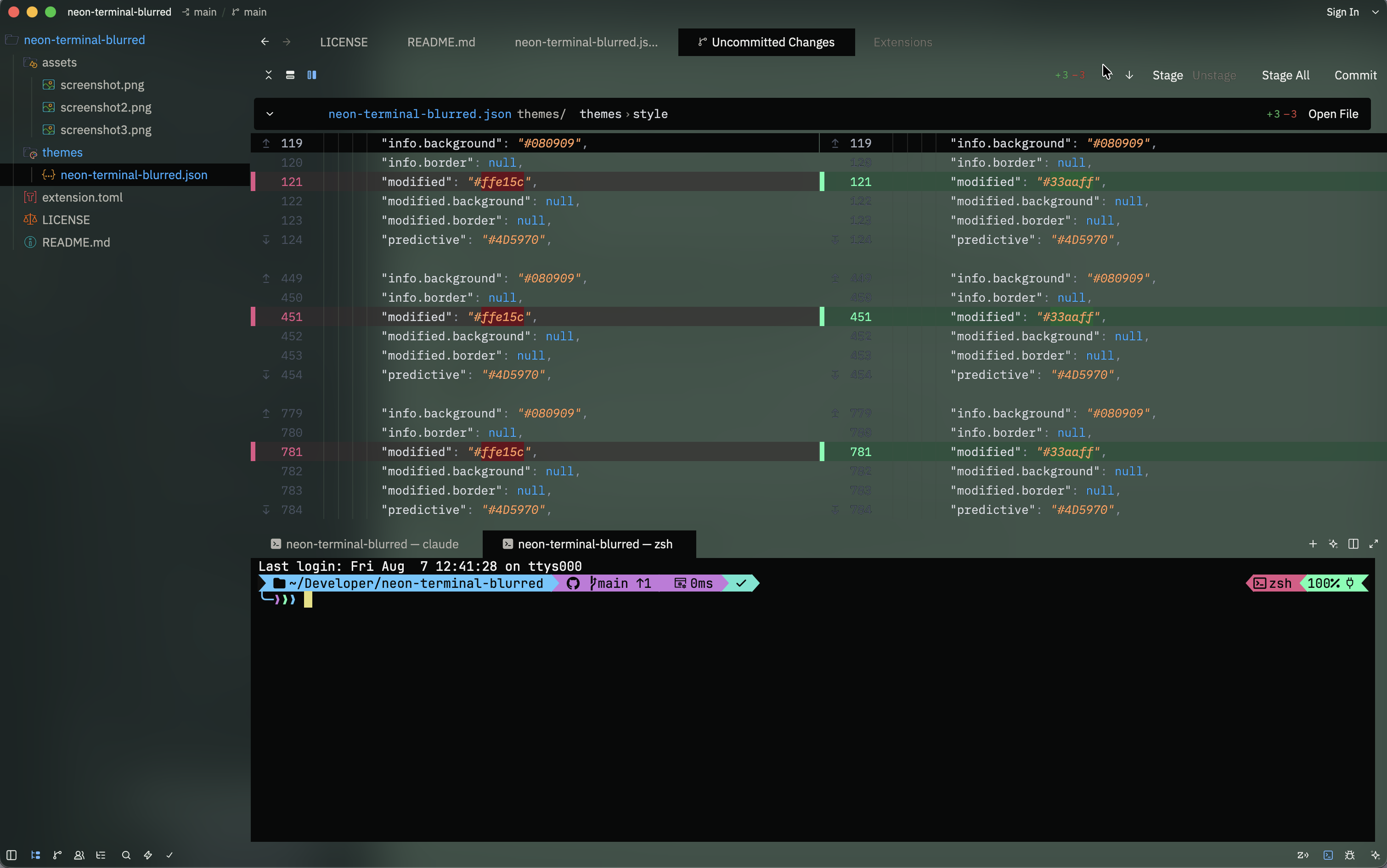The image size is (1387, 868).
Task: Open the Git panel branch icon
Action: click(x=57, y=855)
